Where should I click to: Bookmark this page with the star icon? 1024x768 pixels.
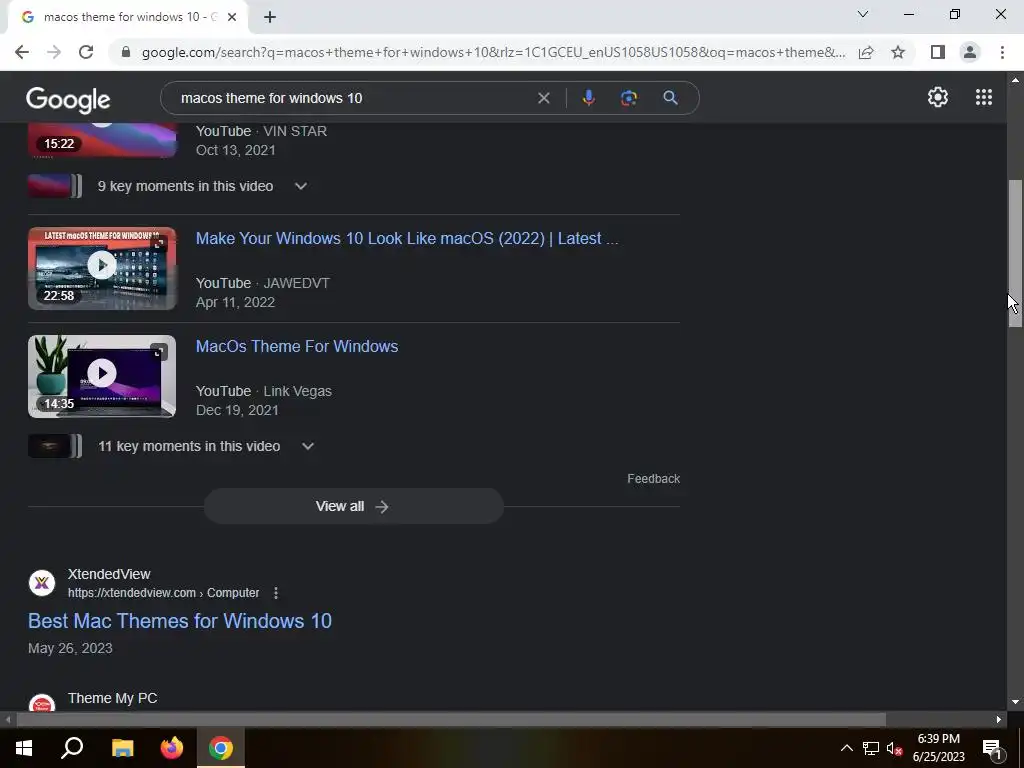[898, 52]
